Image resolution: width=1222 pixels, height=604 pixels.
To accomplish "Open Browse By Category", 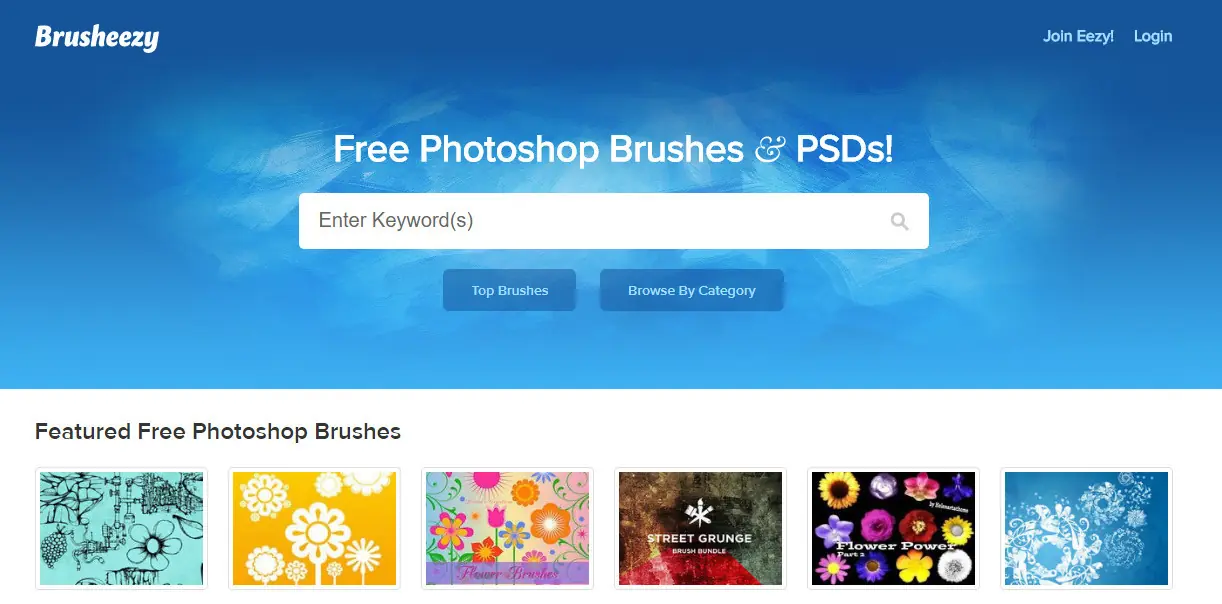I will (692, 290).
